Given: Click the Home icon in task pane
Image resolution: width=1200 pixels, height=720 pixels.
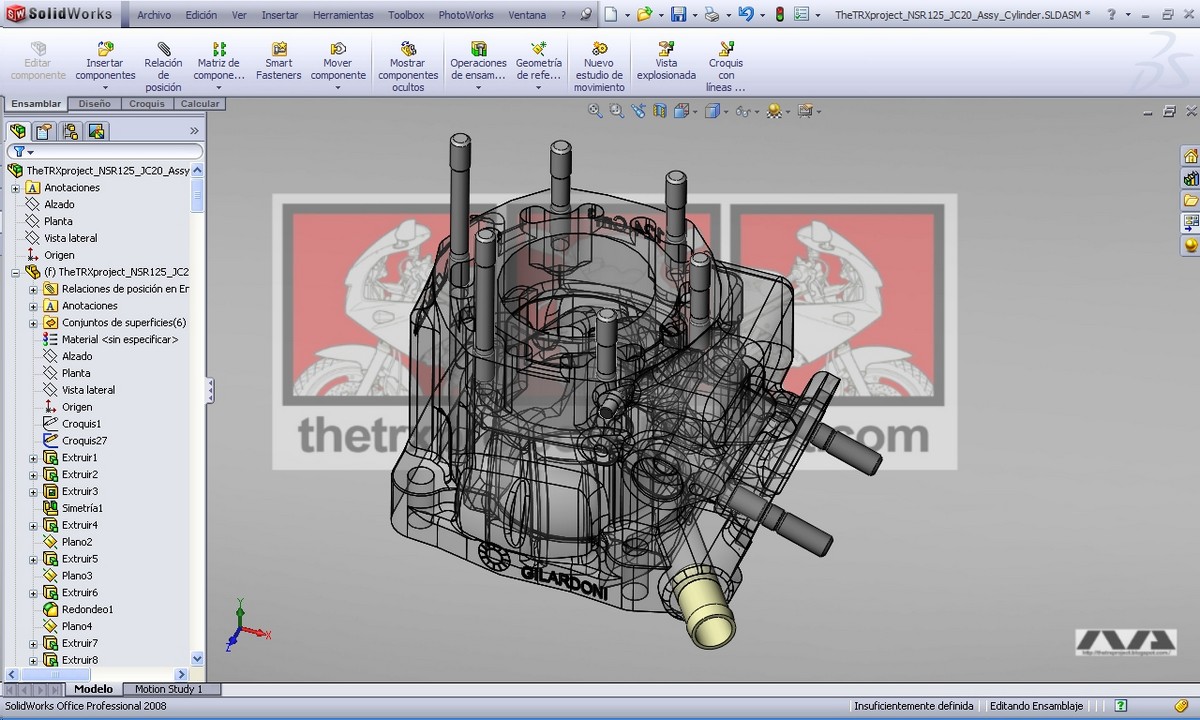Looking at the screenshot, I should pos(1190,156).
